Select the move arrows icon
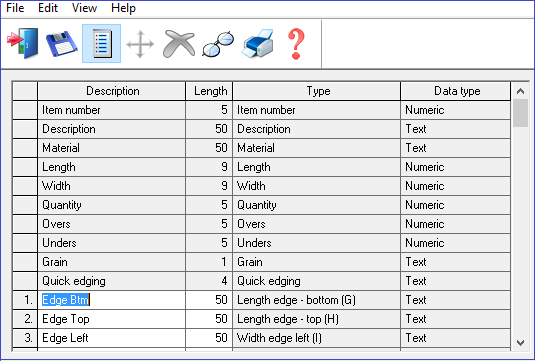 point(140,44)
